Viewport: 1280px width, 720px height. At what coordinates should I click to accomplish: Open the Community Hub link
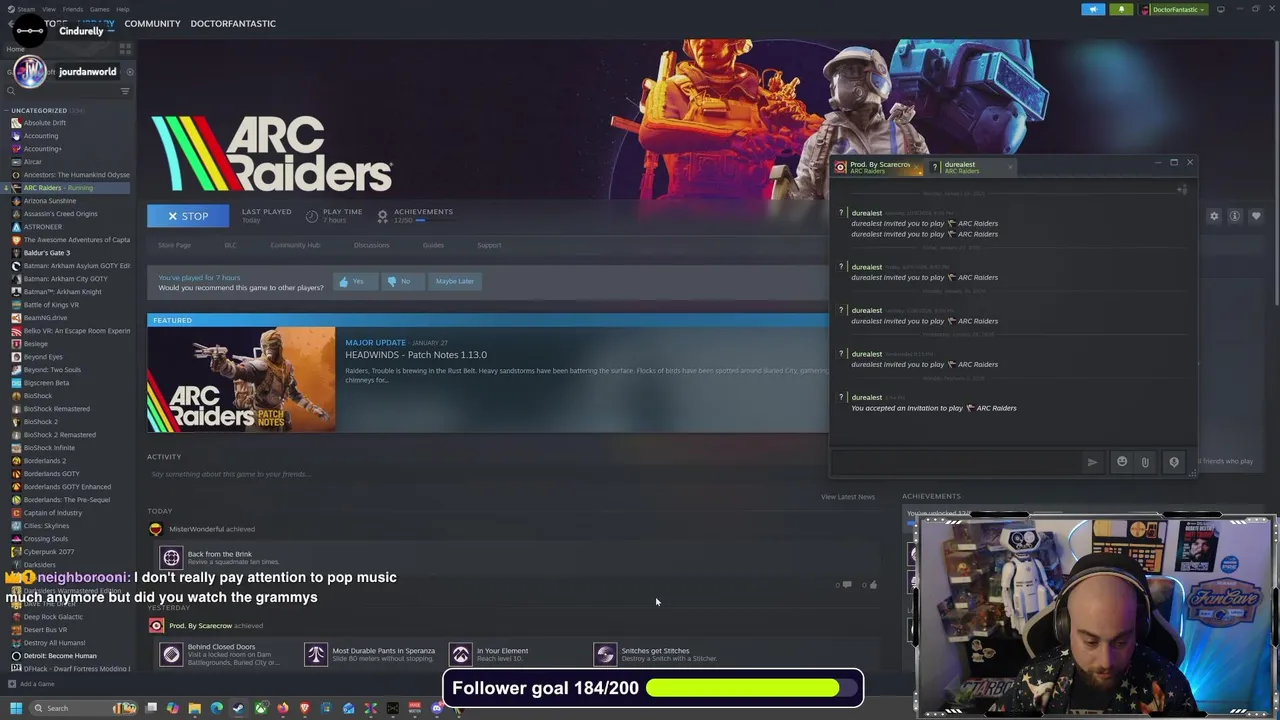click(295, 245)
